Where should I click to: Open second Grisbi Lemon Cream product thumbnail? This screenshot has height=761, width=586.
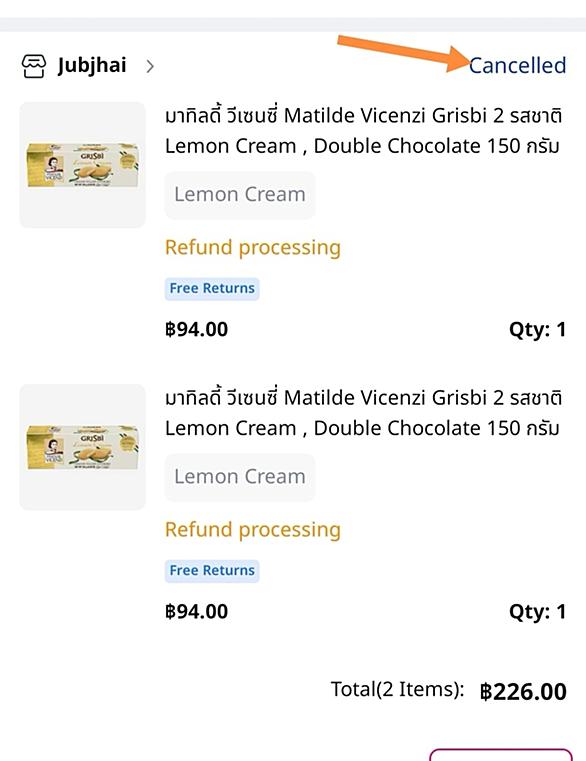point(83,447)
